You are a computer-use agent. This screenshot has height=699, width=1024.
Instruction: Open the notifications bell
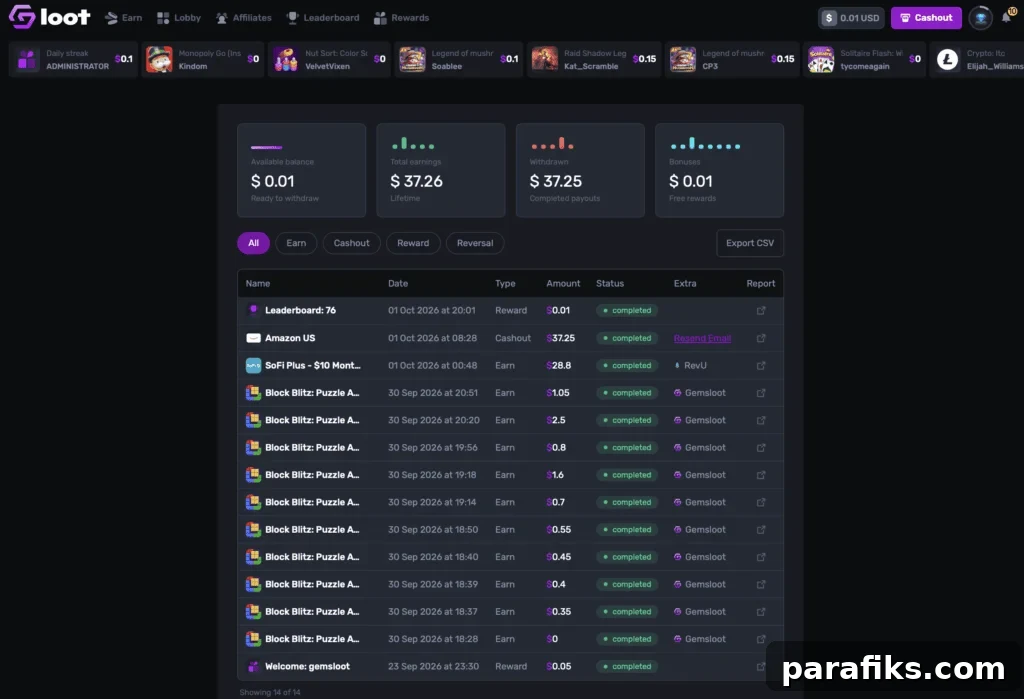(x=1007, y=17)
